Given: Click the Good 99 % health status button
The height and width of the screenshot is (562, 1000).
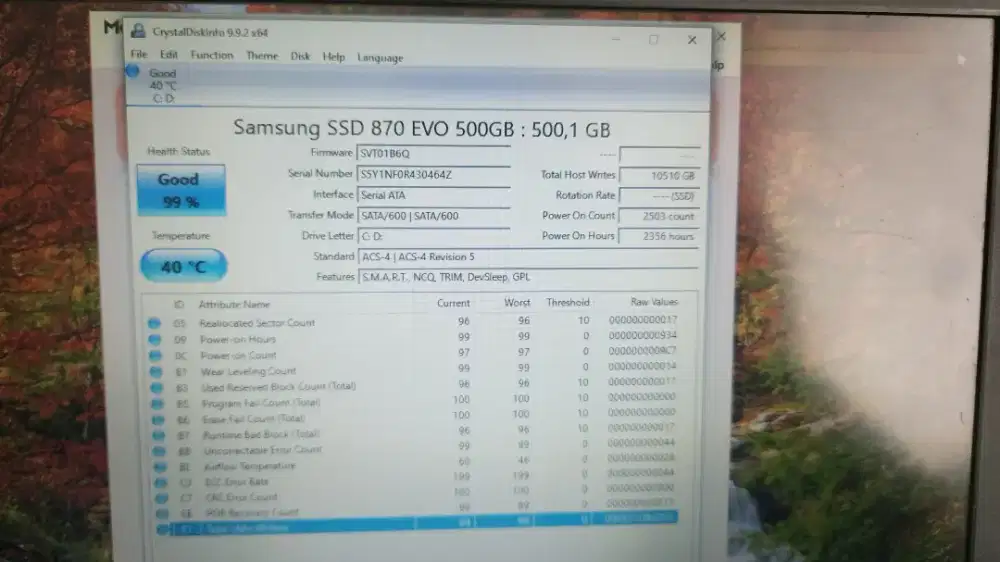Looking at the screenshot, I should [x=180, y=190].
